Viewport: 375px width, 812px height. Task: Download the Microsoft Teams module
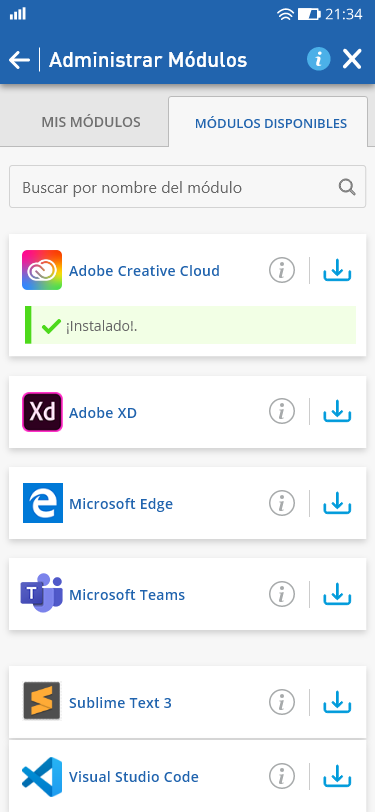(337, 594)
